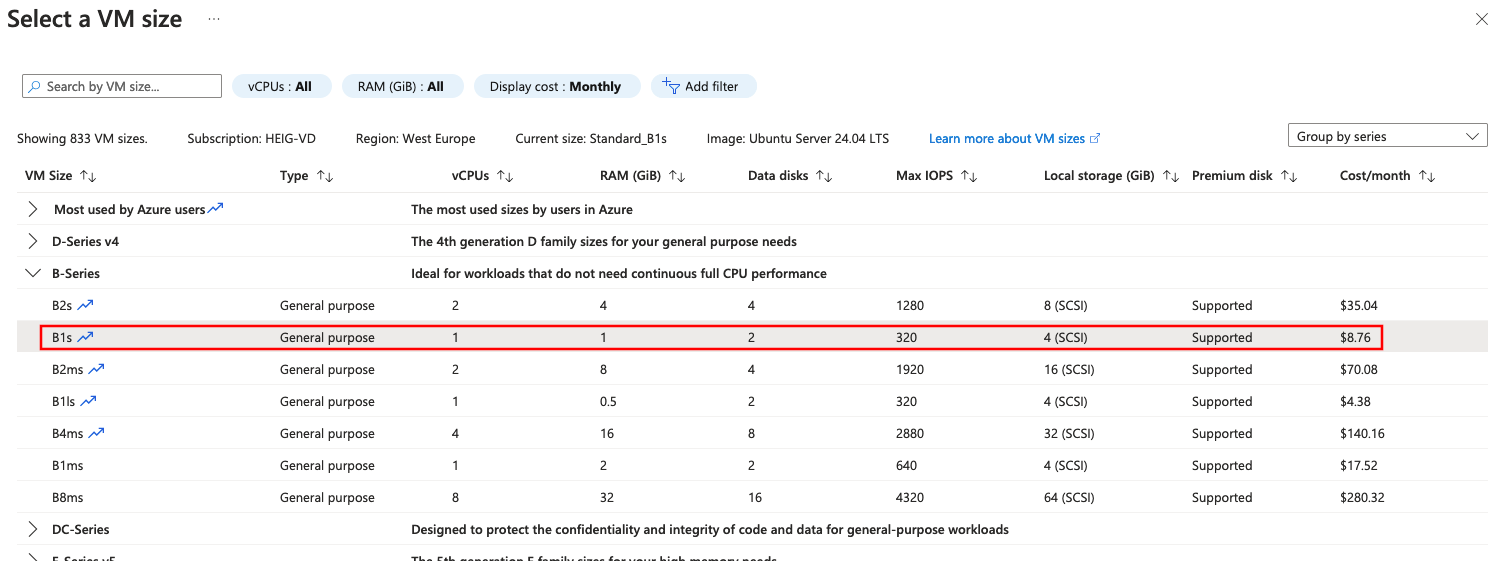Sort using the Max IOPS arrows
The image size is (1498, 561).
pos(969,176)
